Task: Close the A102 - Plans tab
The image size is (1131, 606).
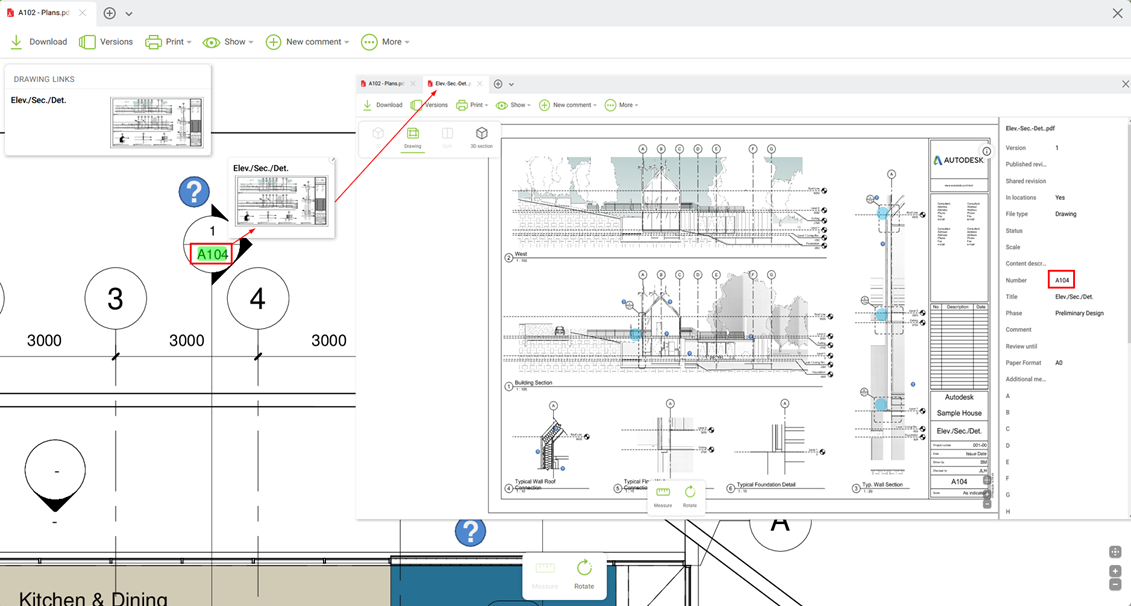Action: coord(82,13)
